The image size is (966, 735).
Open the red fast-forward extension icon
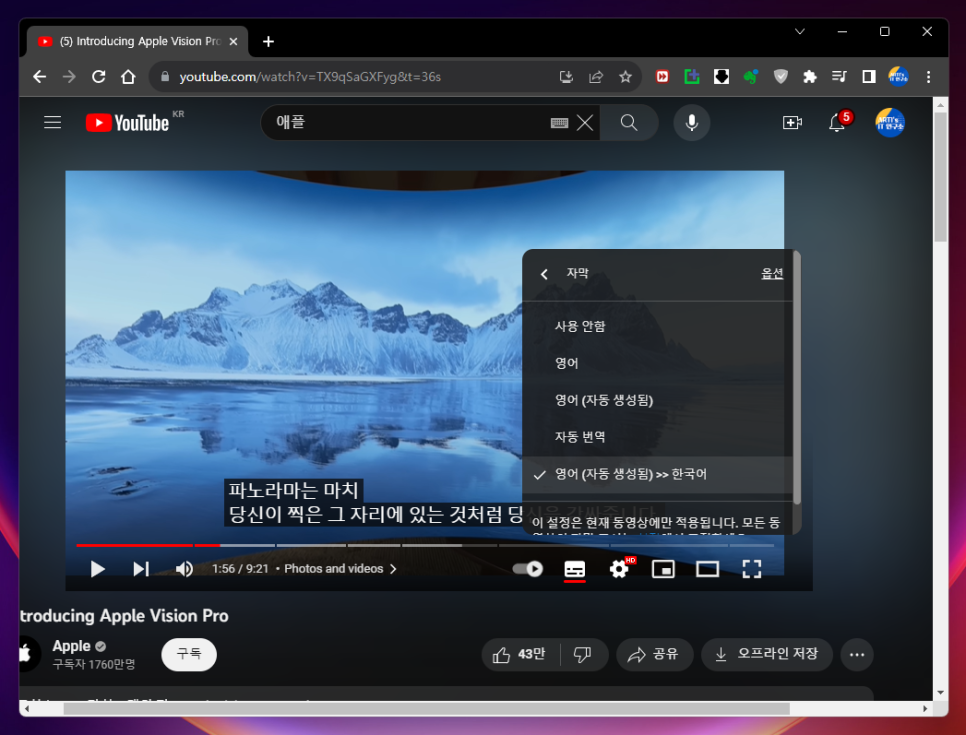pyautogui.click(x=662, y=76)
